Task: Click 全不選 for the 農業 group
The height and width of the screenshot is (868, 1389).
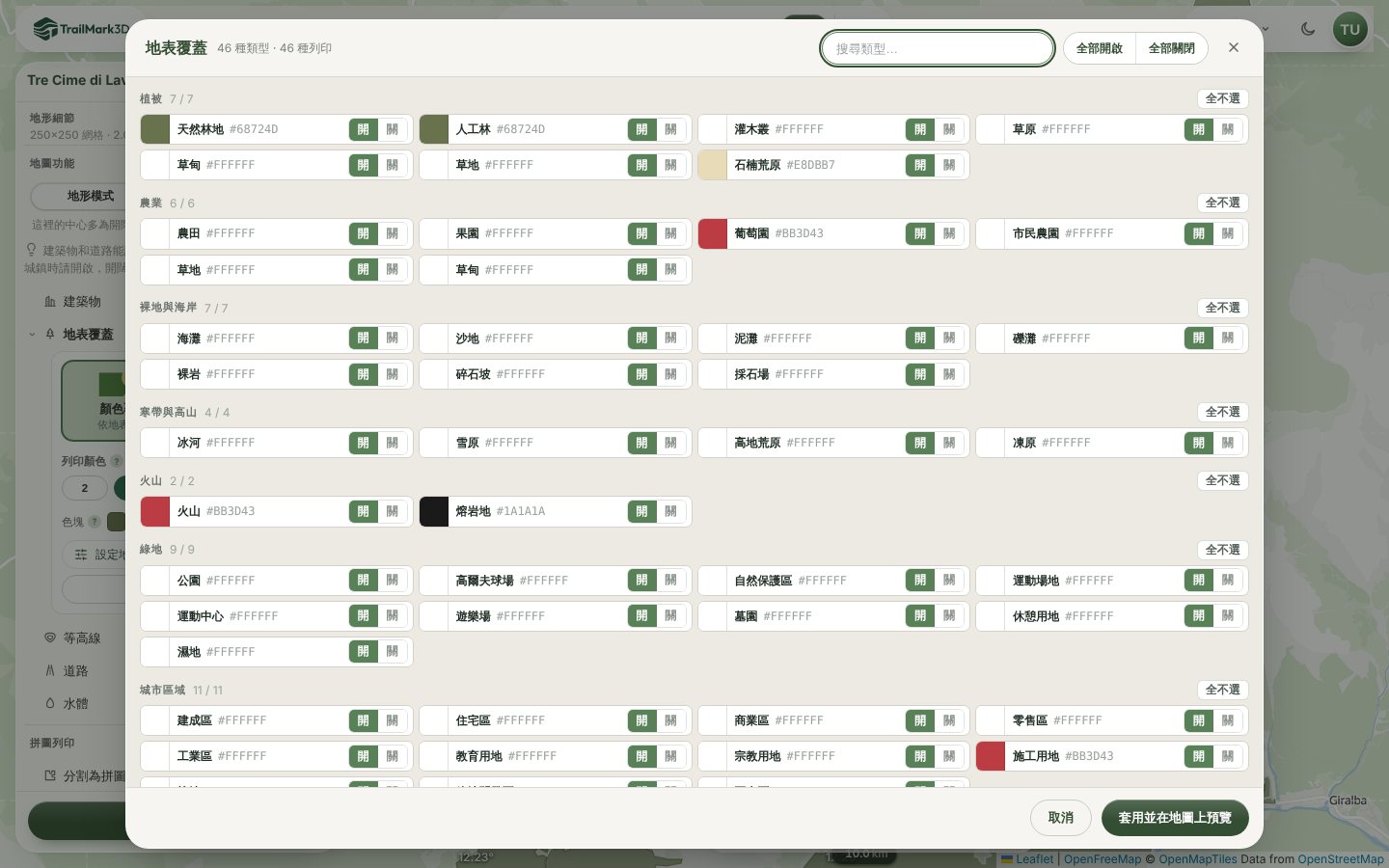Action: click(1223, 203)
